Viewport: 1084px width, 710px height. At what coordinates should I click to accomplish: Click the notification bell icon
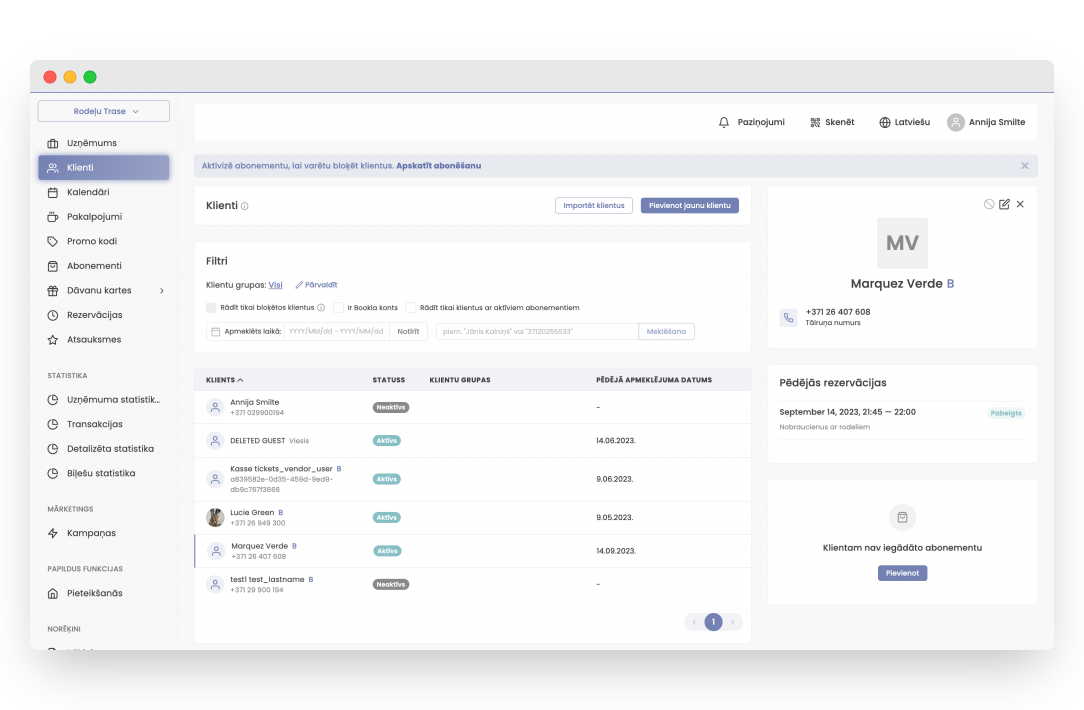point(724,122)
